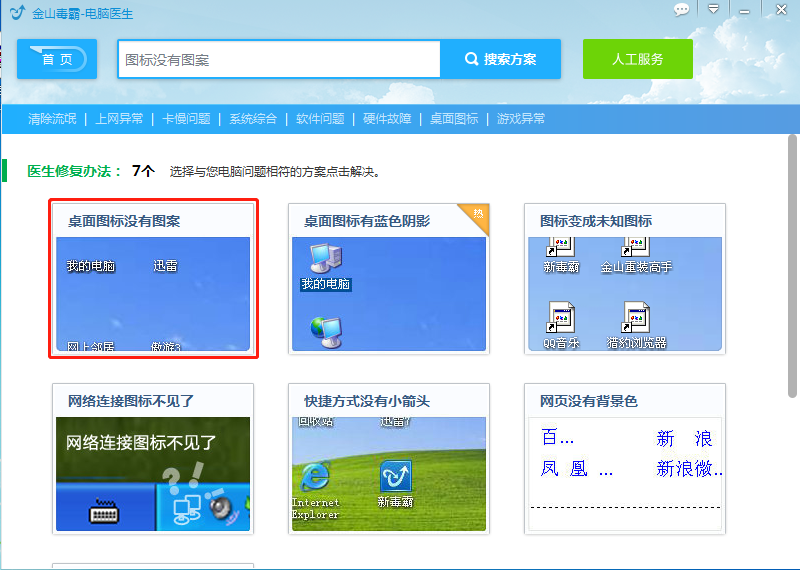Screen dimensions: 800x570
Task: Open the 网页没有背景色 solution card
Action: click(625, 459)
